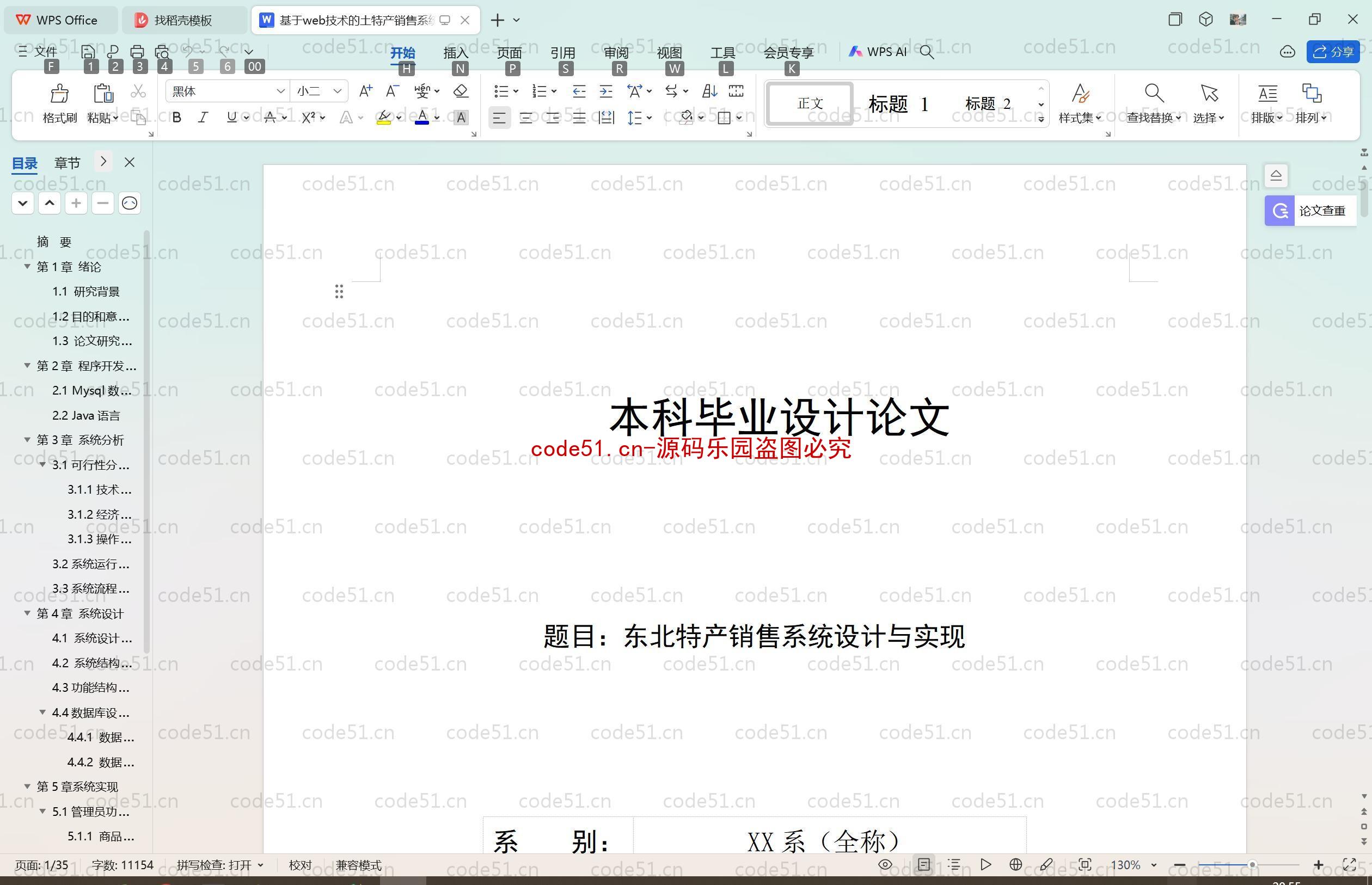The width and height of the screenshot is (1372, 885).
Task: Toggle justify paragraph alignment
Action: click(579, 118)
